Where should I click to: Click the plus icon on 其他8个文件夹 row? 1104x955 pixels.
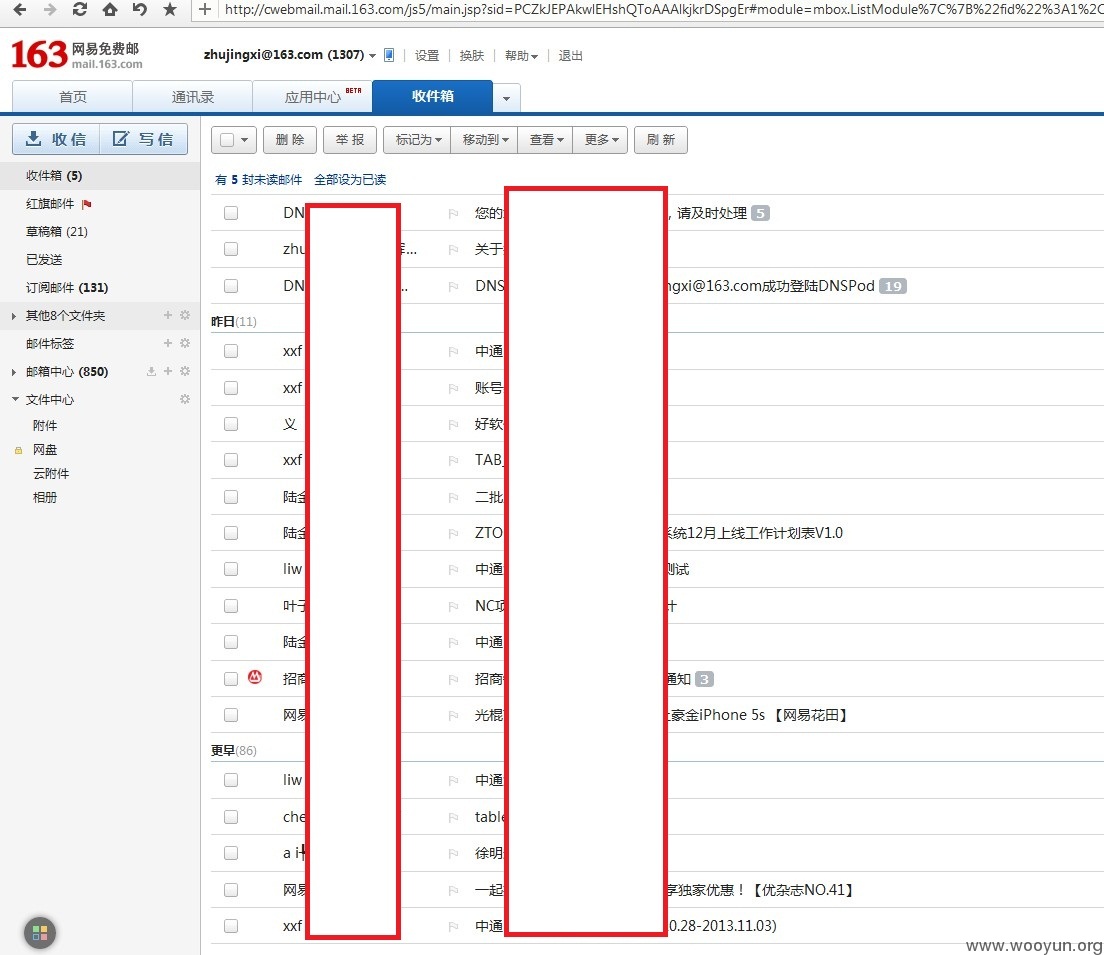tap(168, 316)
